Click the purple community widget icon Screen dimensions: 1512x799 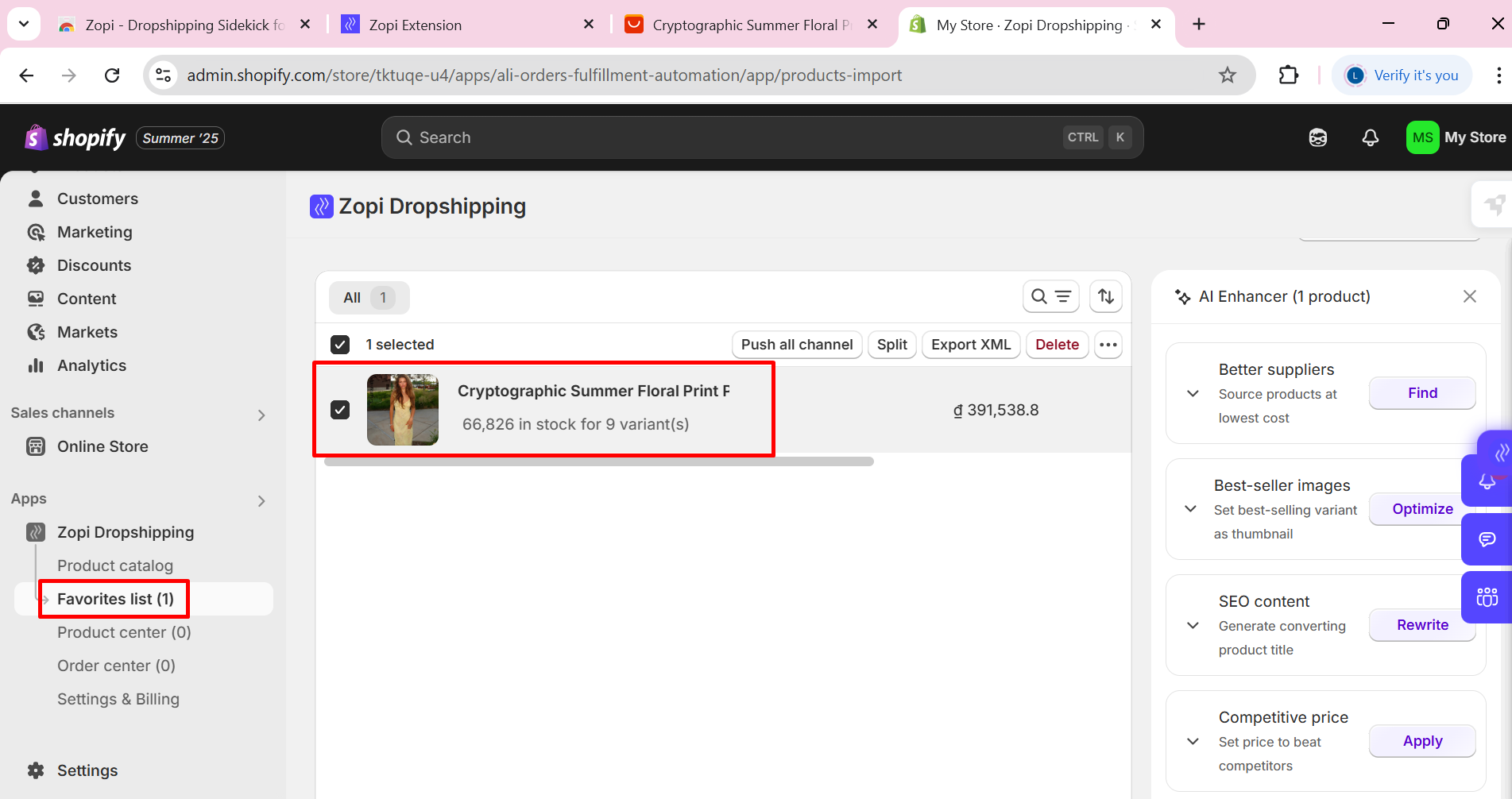pyautogui.click(x=1487, y=597)
